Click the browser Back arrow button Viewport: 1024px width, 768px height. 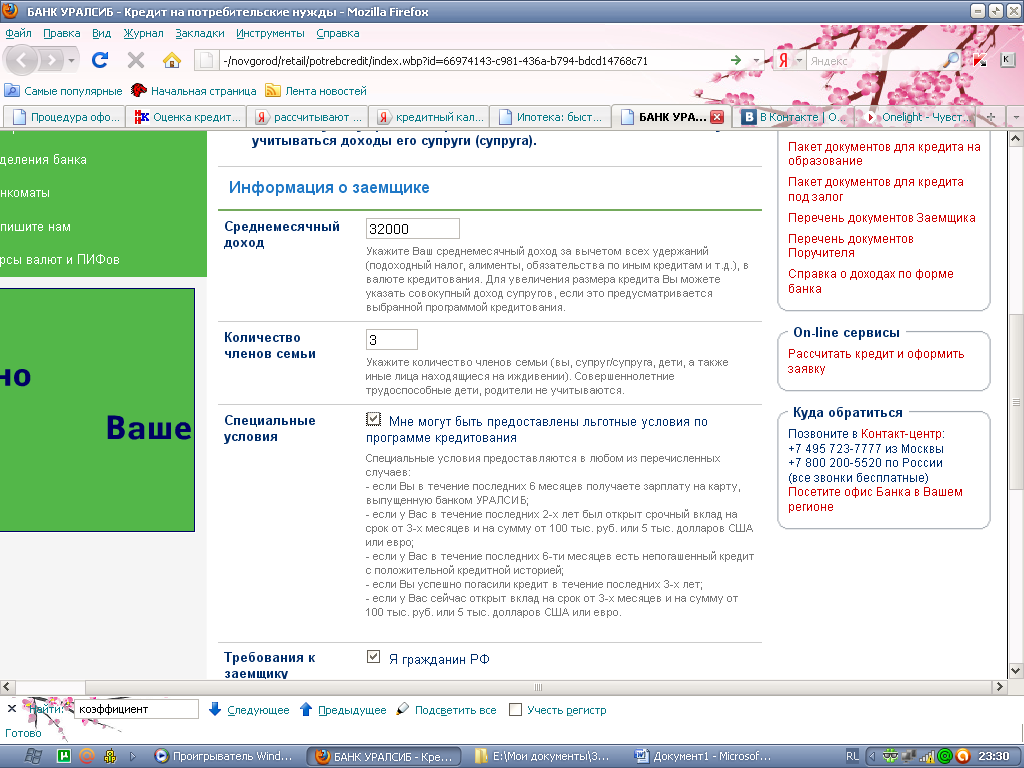tap(22, 61)
